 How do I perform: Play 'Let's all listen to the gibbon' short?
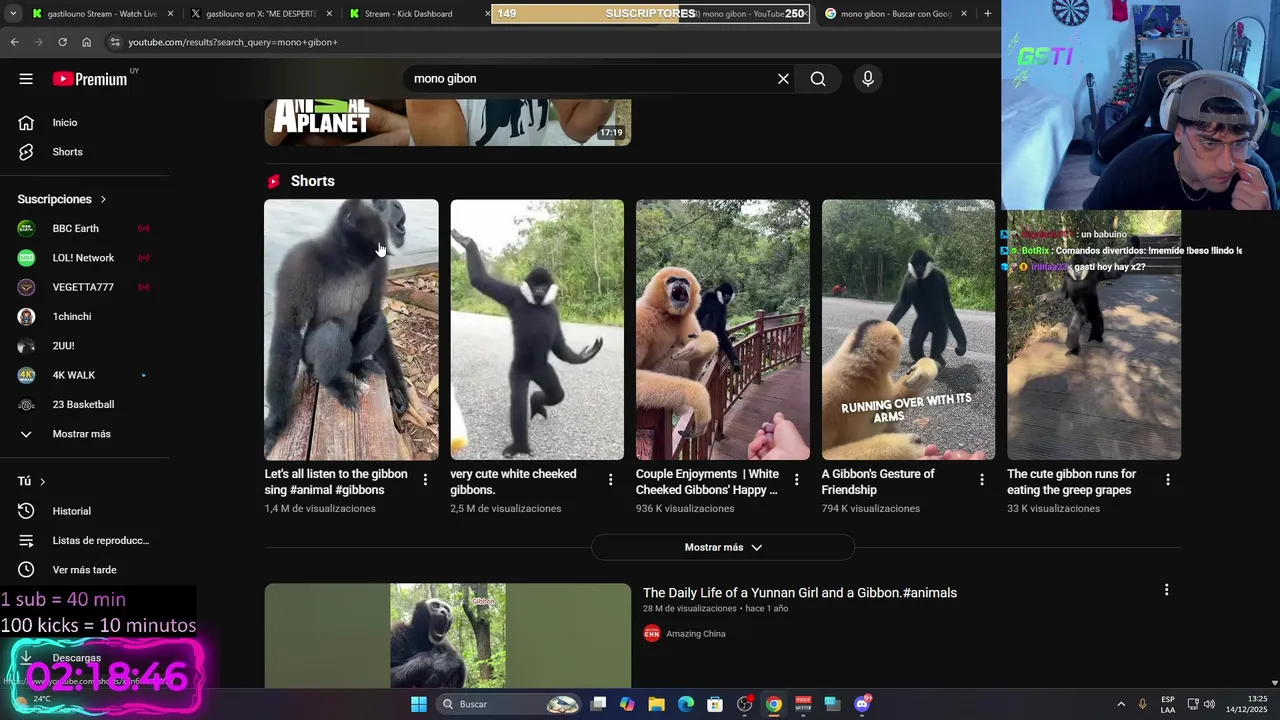point(351,330)
